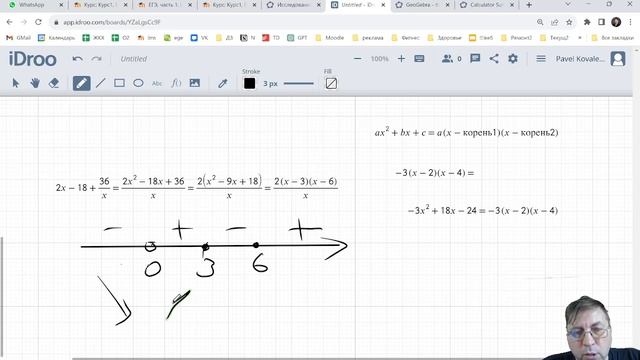Insert an image with image tool

pos(195,83)
